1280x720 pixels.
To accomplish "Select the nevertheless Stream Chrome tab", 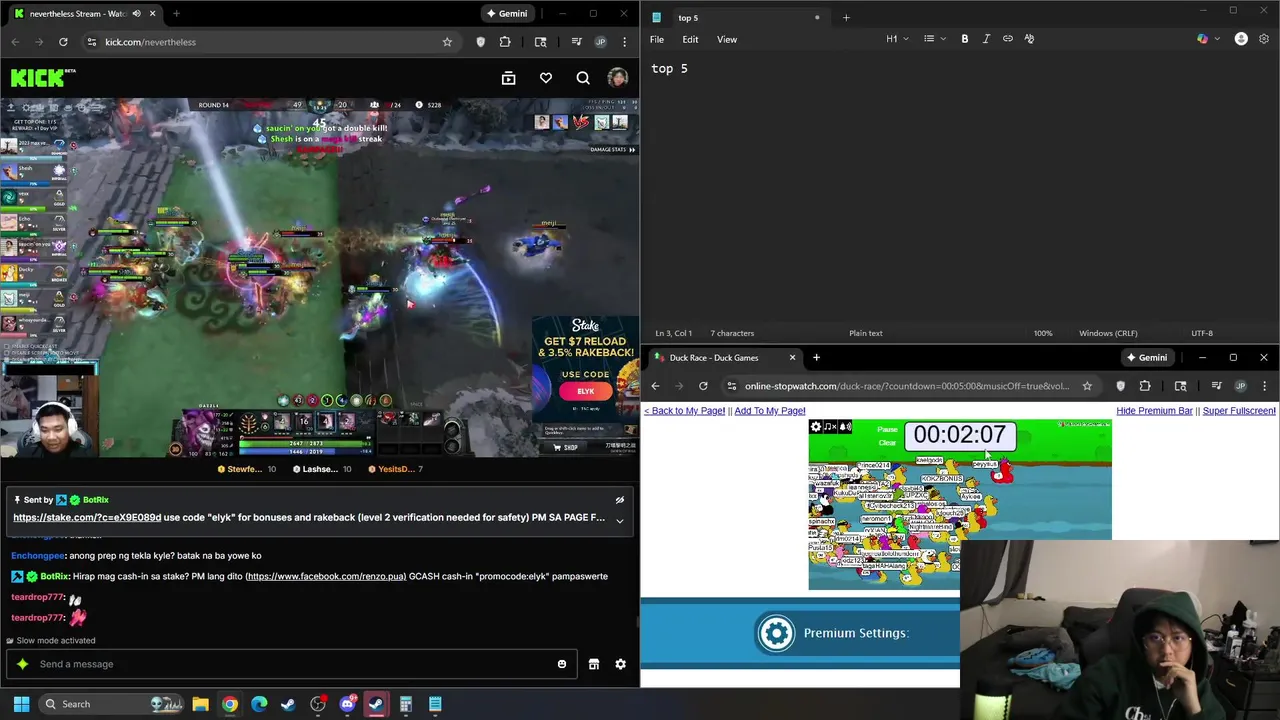I will point(85,14).
